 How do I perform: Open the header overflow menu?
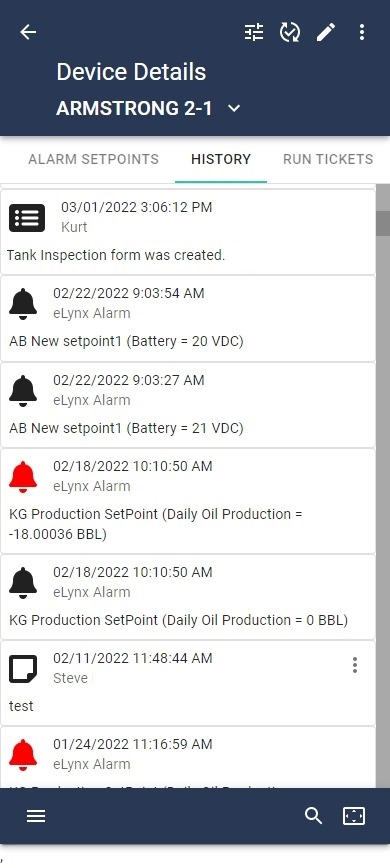[x=362, y=32]
